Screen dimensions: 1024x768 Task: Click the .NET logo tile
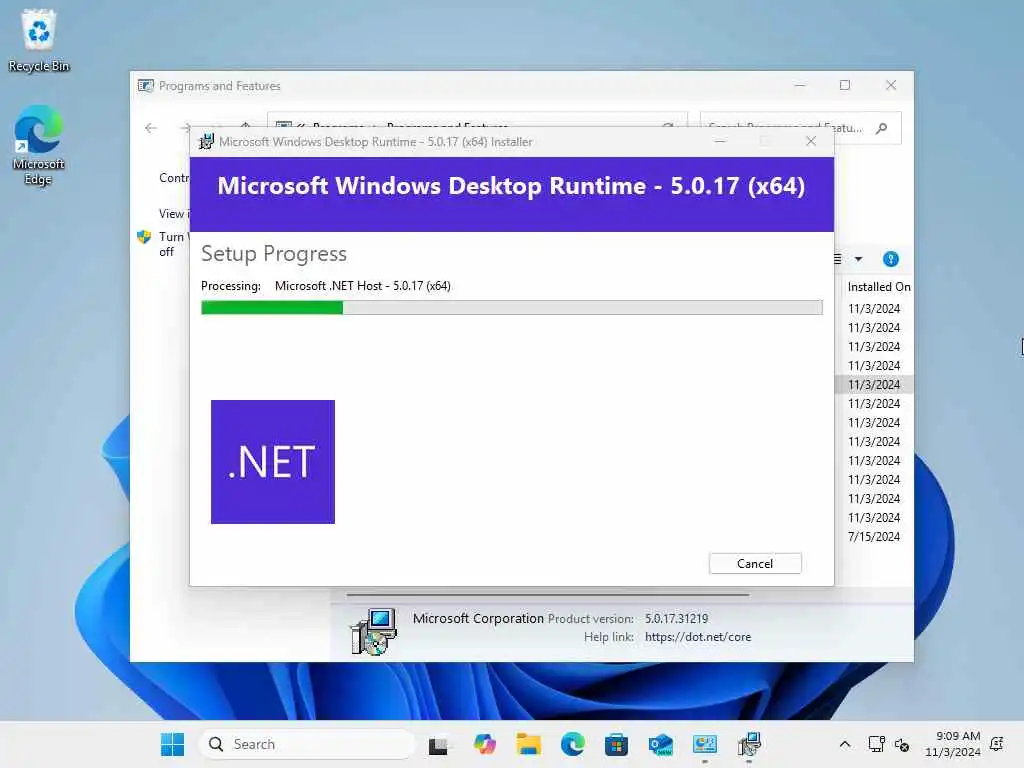(x=273, y=462)
